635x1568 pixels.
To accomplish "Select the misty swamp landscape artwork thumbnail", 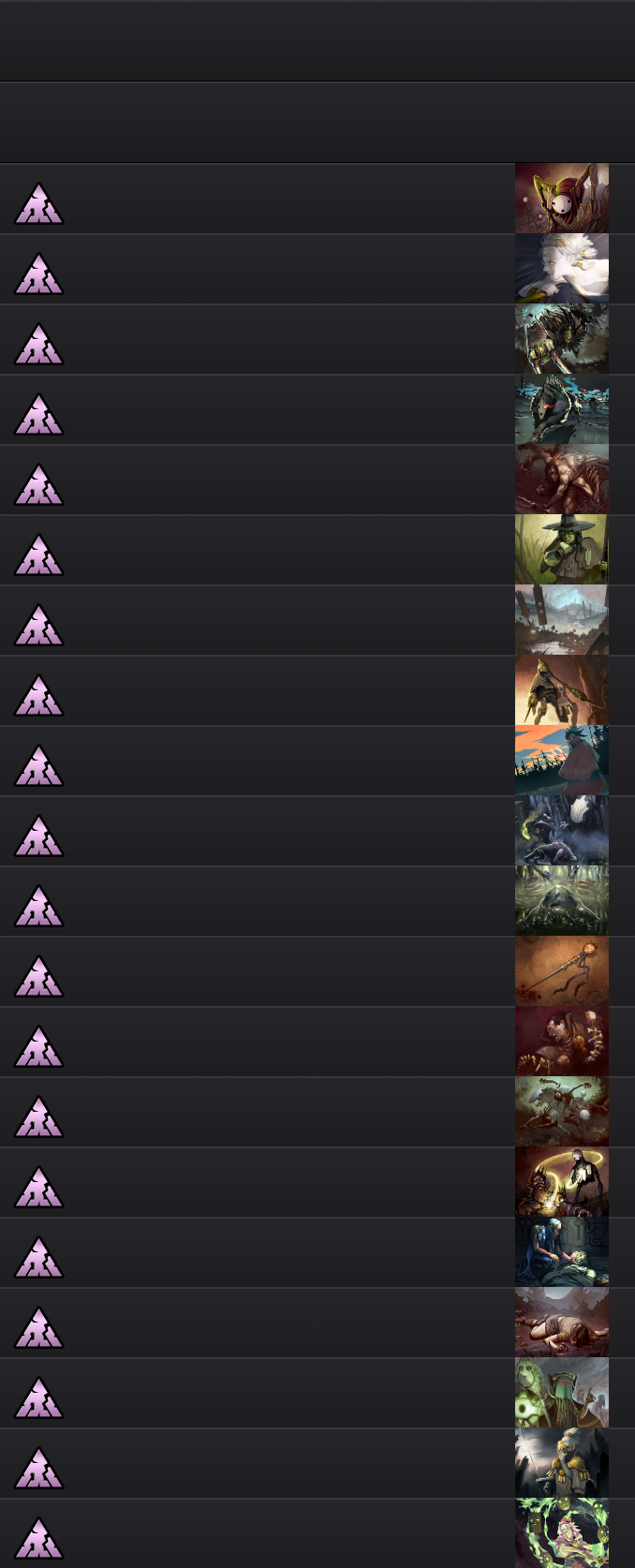I will tap(562, 620).
